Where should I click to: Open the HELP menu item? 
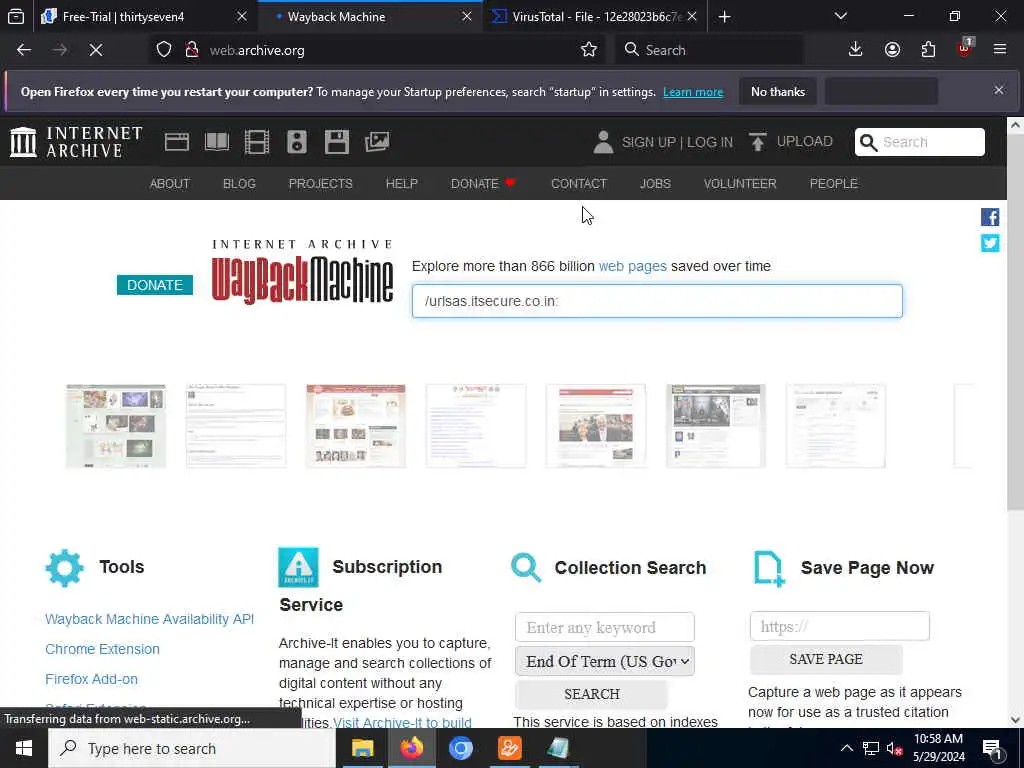coord(402,184)
